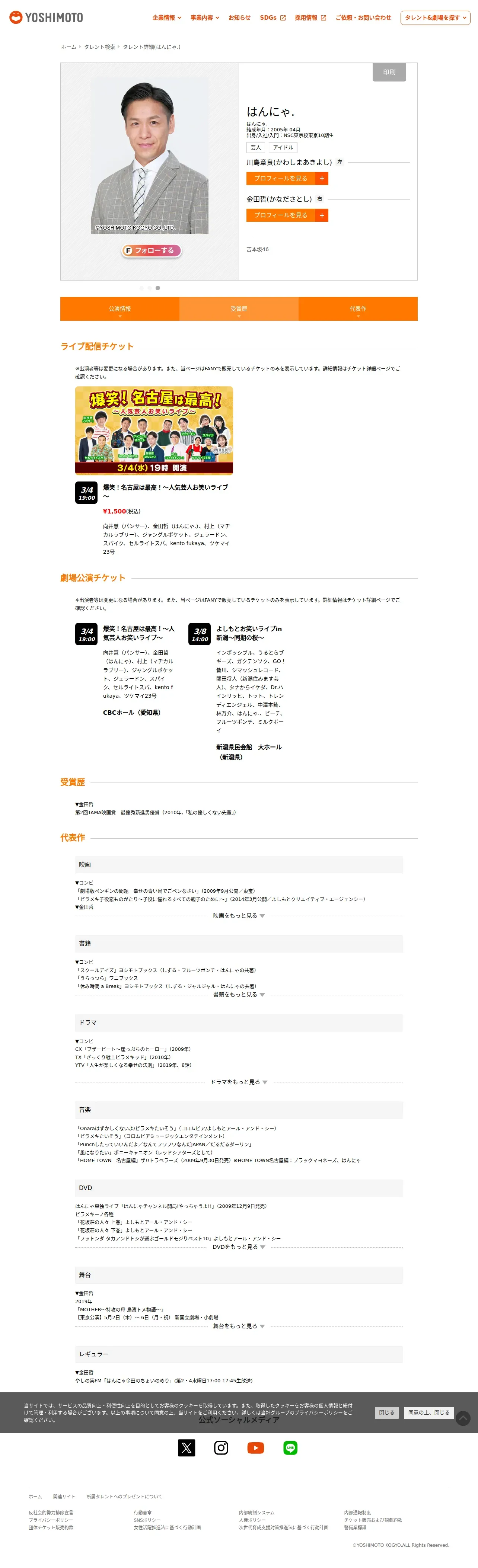The height and width of the screenshot is (1568, 478).
Task: Expand the 企業情報 menu
Action: [167, 17]
